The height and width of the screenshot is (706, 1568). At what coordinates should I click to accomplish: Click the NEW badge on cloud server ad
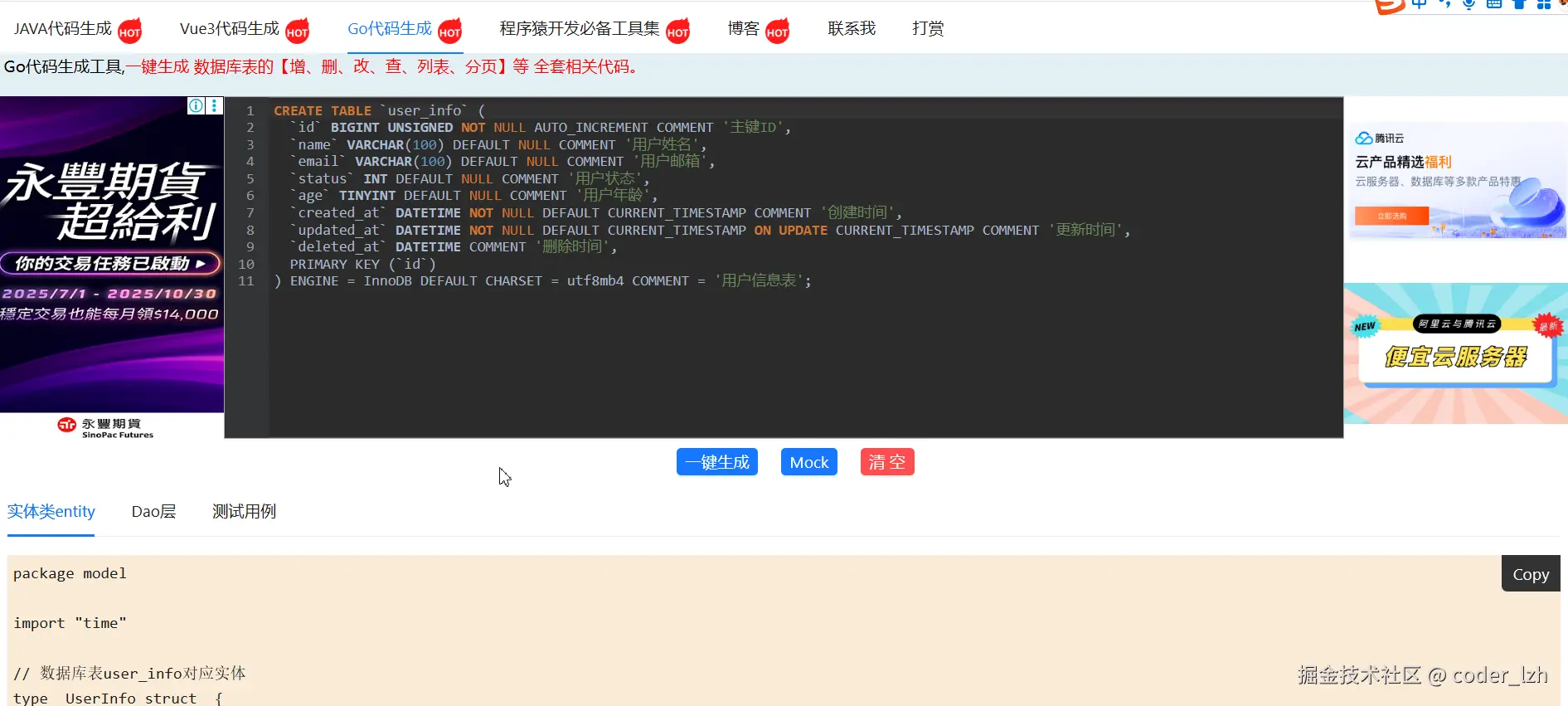click(1364, 326)
